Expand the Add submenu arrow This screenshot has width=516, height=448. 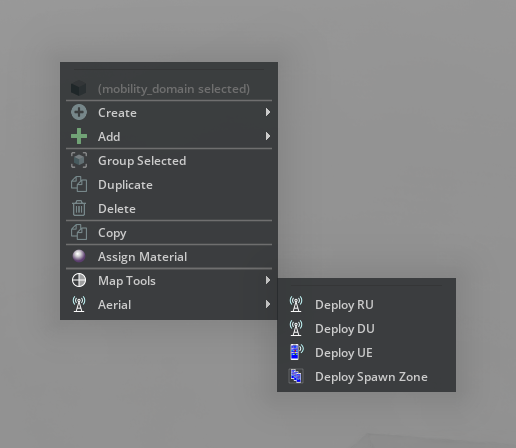coord(268,136)
